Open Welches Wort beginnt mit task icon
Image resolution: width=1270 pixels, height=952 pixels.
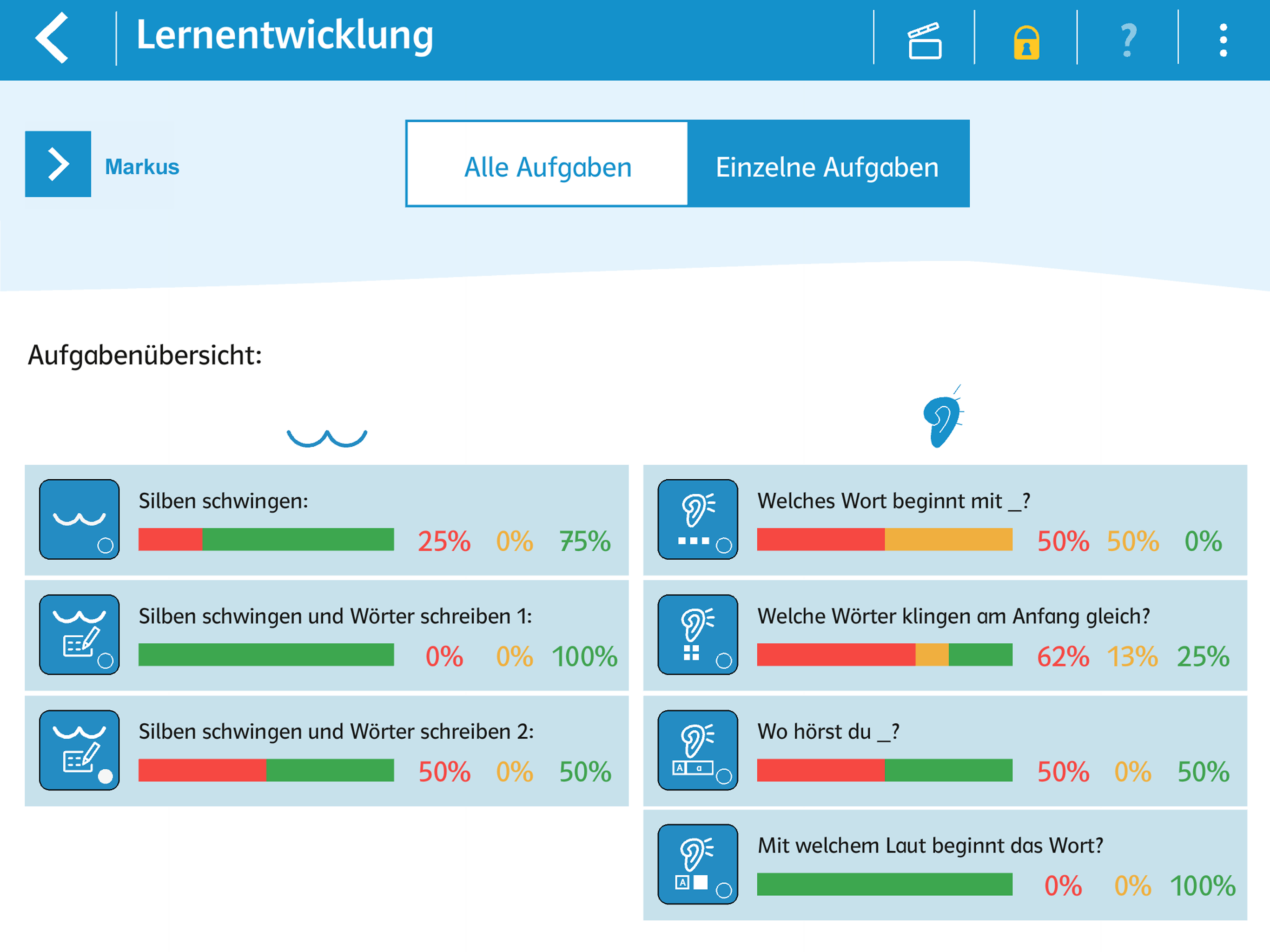click(x=698, y=519)
